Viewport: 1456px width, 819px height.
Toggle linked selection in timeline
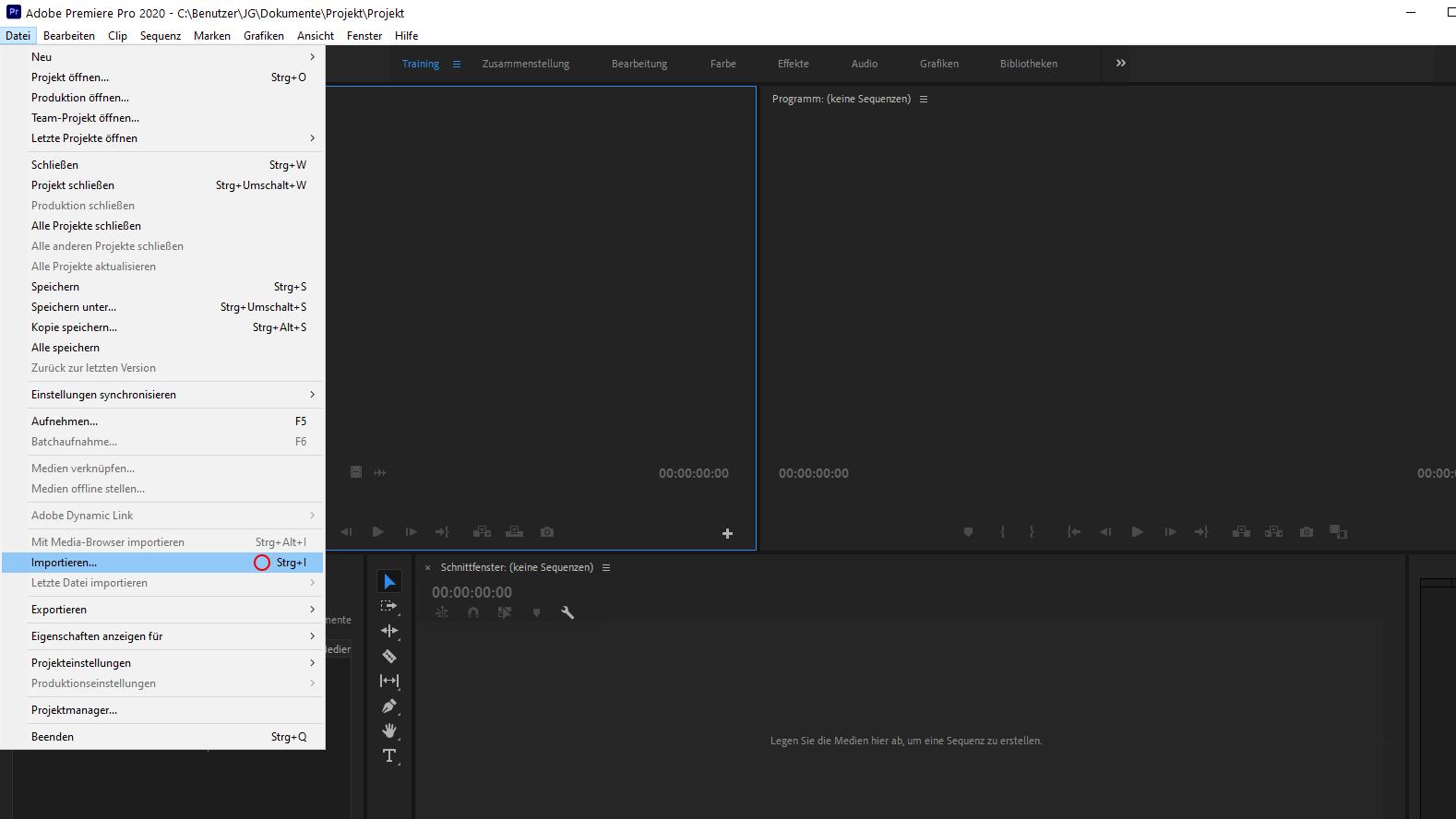pyautogui.click(x=505, y=612)
